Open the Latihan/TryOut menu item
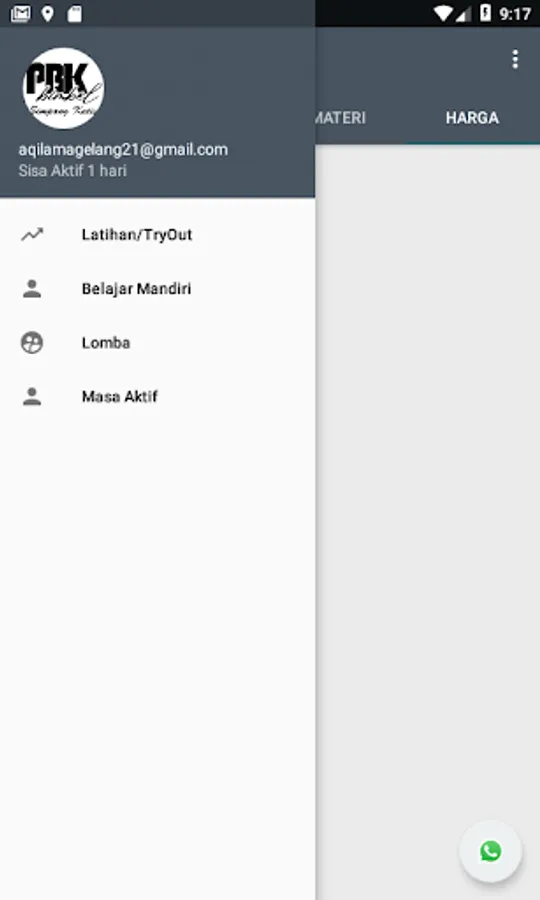Screen dimensions: 540x900 tap(157, 234)
